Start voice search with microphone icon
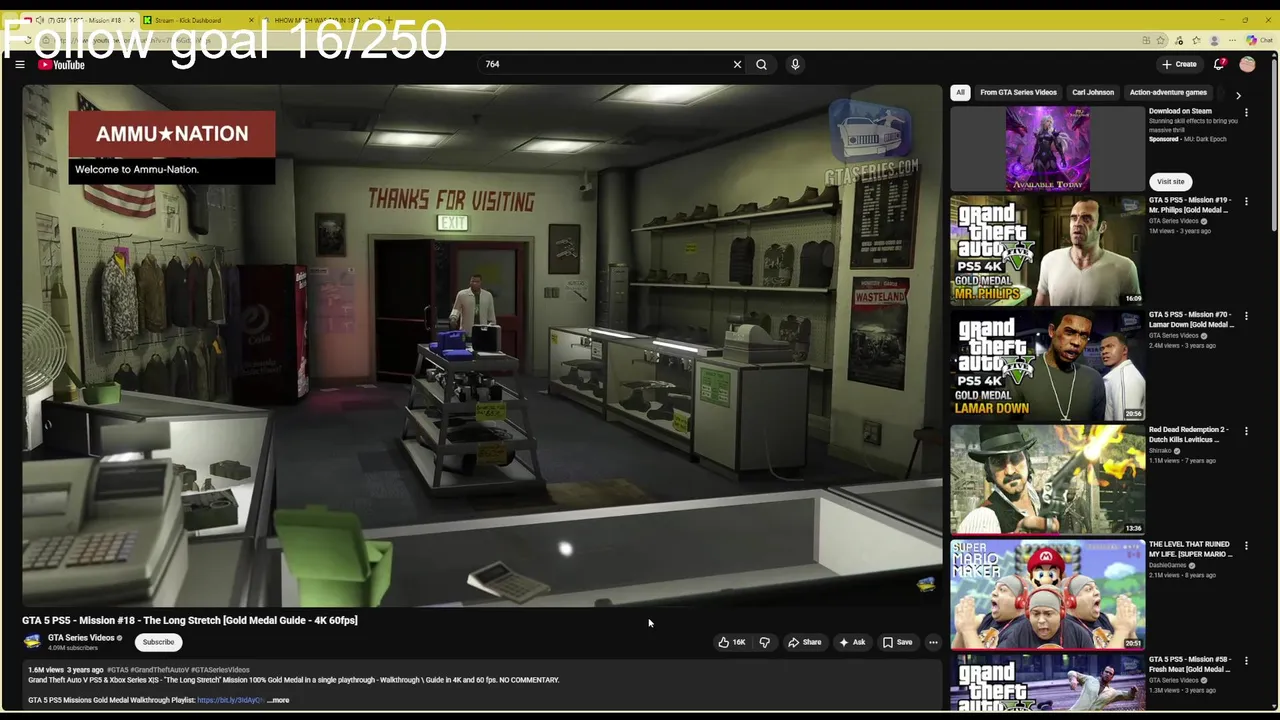This screenshot has height=720, width=1280. pos(795,64)
